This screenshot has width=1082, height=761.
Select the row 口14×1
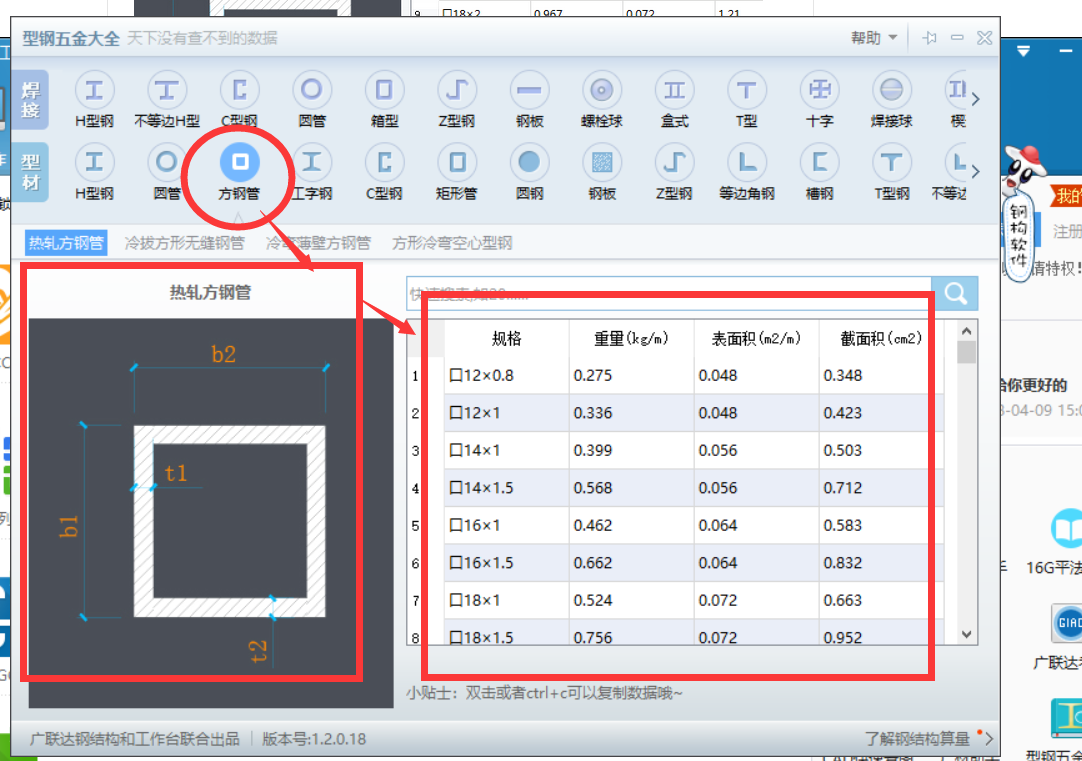point(676,451)
